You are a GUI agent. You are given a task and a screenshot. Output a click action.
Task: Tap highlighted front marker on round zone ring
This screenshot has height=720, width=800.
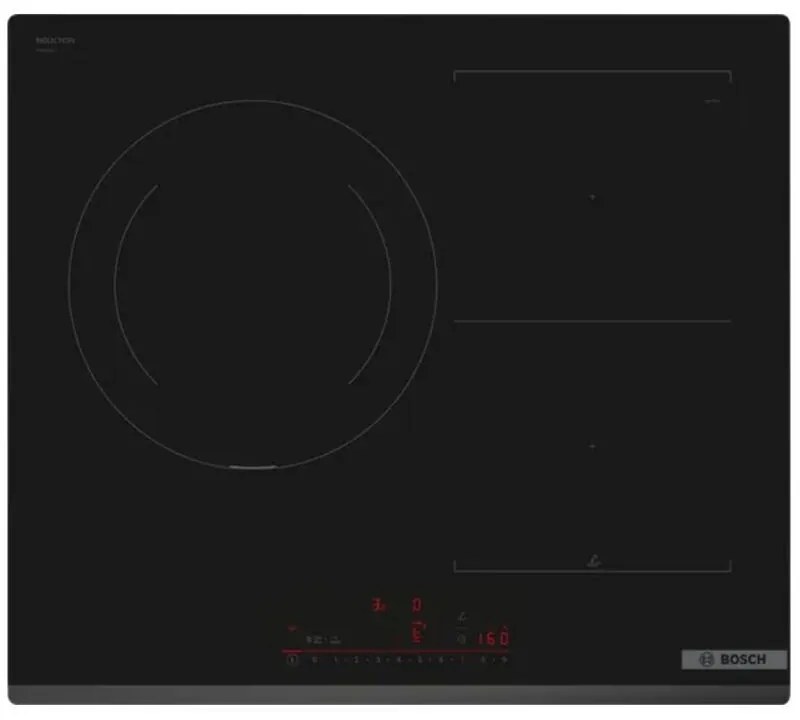click(x=252, y=467)
